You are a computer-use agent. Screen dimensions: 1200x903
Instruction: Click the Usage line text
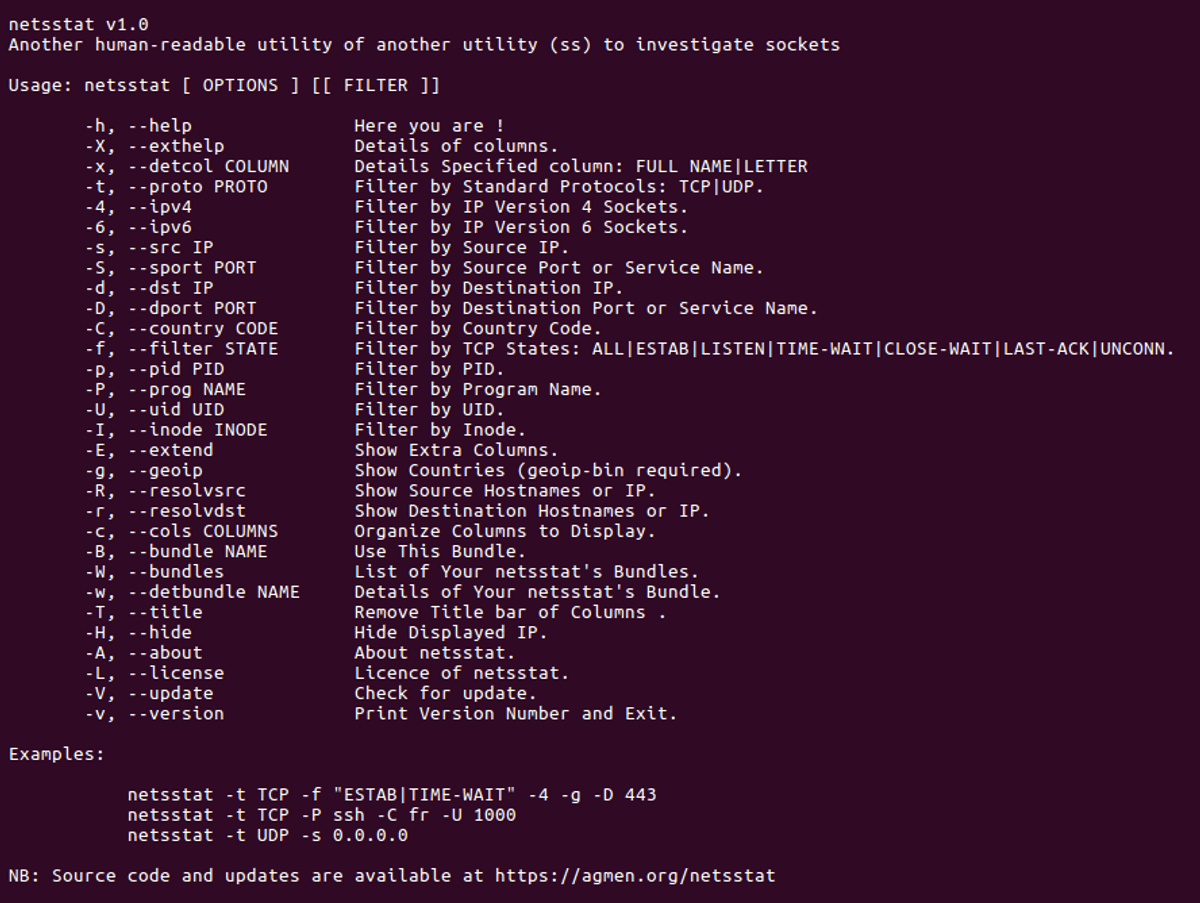[x=224, y=86]
